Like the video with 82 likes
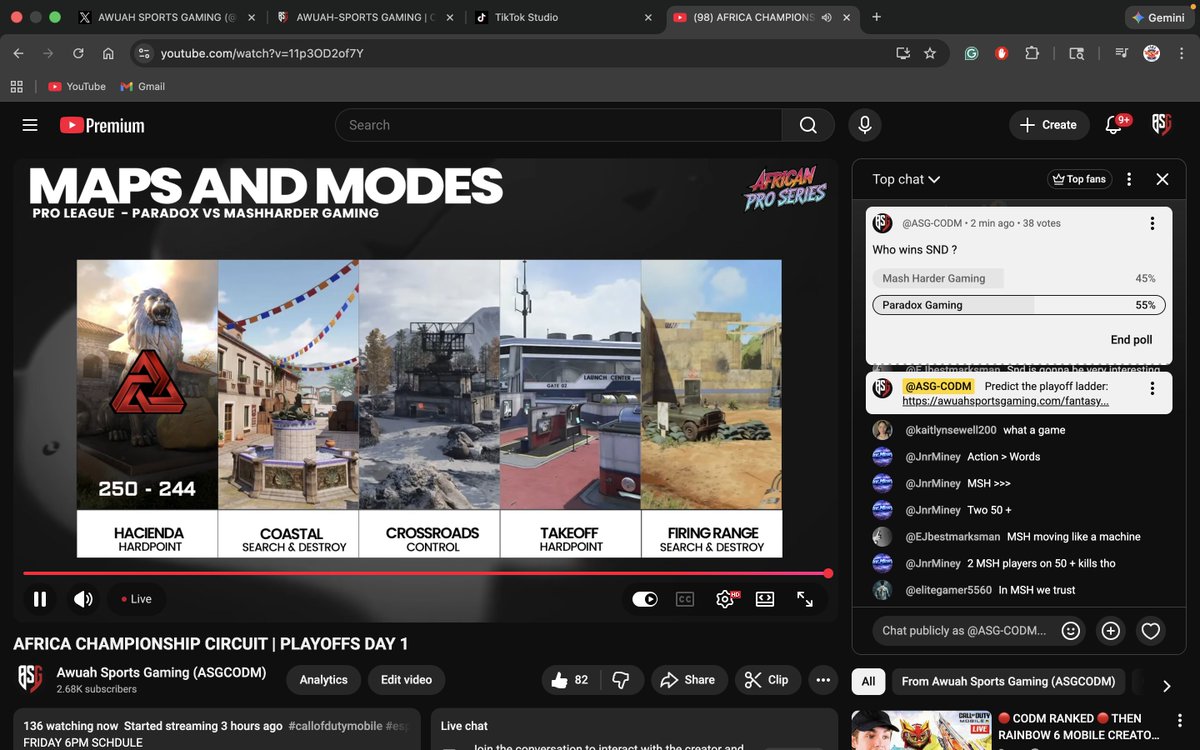 coord(570,680)
